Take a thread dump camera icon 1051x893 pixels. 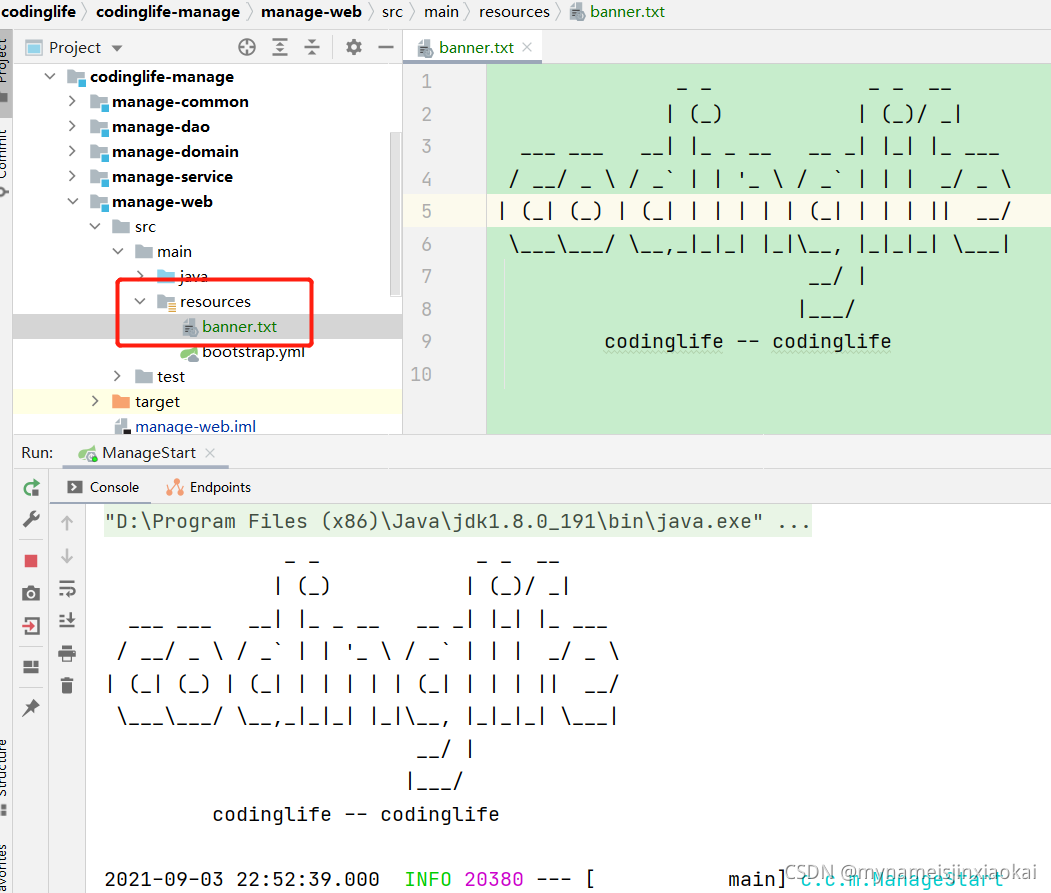31,593
